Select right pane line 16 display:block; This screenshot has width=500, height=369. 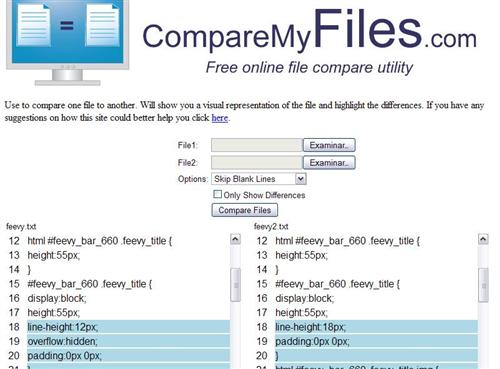tap(305, 298)
